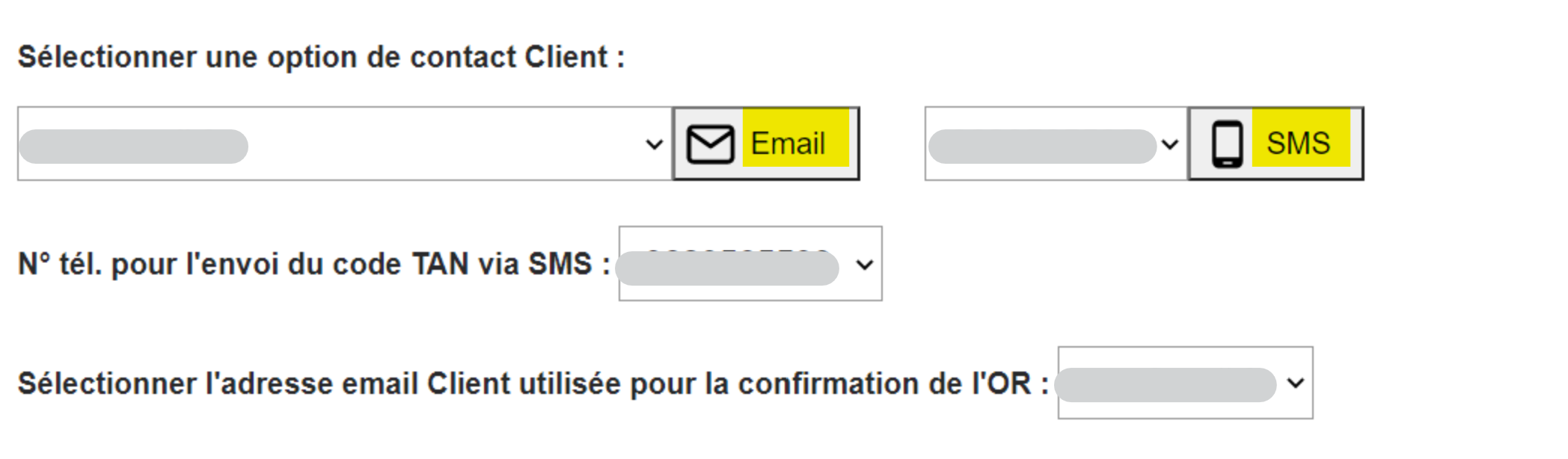Click the greyed-out value in SMS contact dropdown
Viewport: 1568px width, 459px height.
tap(1042, 147)
